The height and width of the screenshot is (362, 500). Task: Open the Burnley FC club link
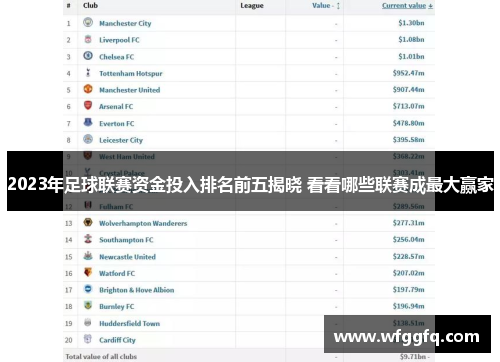coord(117,307)
